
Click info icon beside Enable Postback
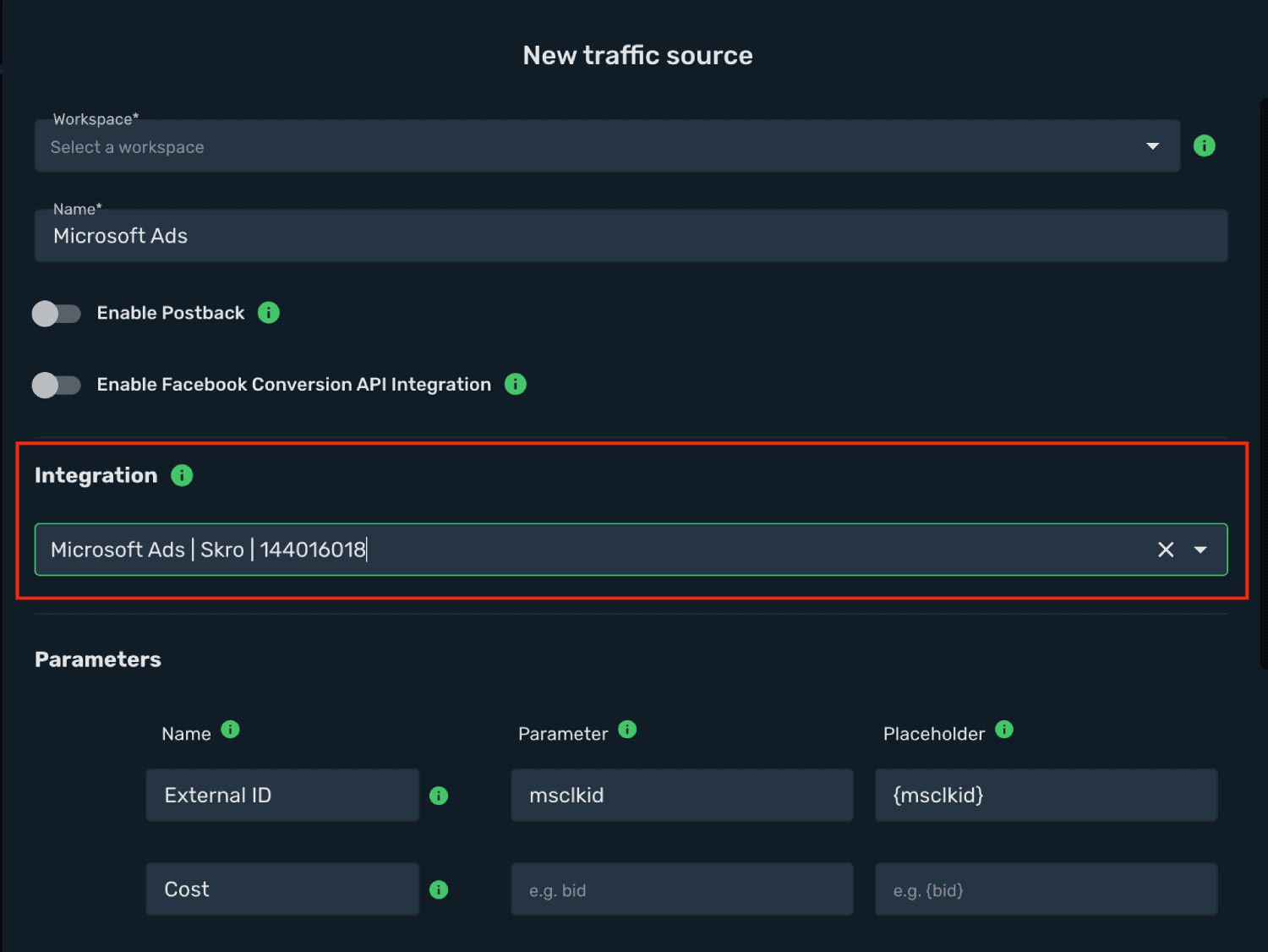click(x=269, y=313)
